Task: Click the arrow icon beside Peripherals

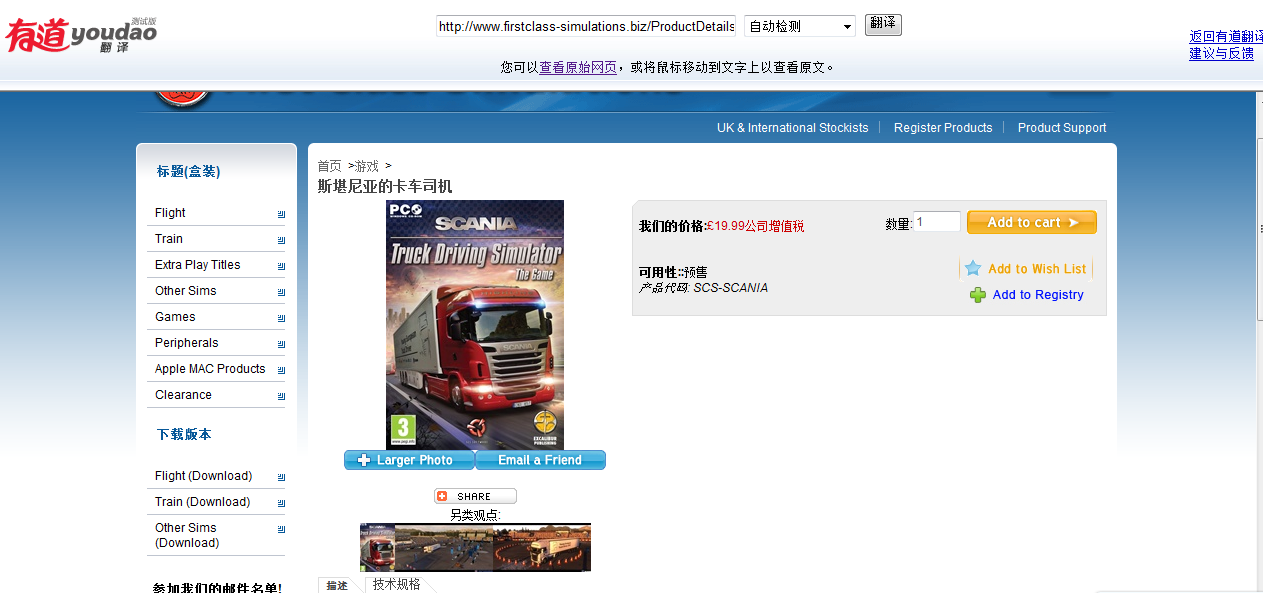Action: [281, 344]
